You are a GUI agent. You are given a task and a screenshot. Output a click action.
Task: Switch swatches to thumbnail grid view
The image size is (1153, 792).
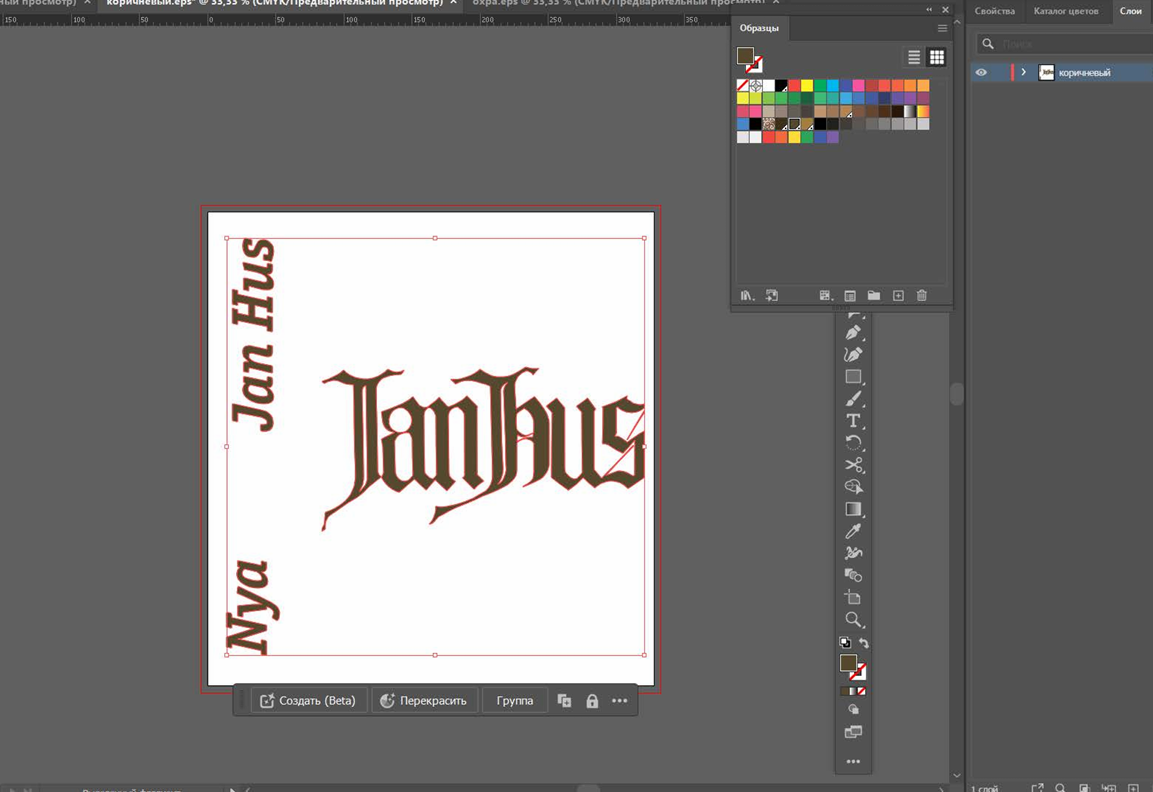pos(936,57)
